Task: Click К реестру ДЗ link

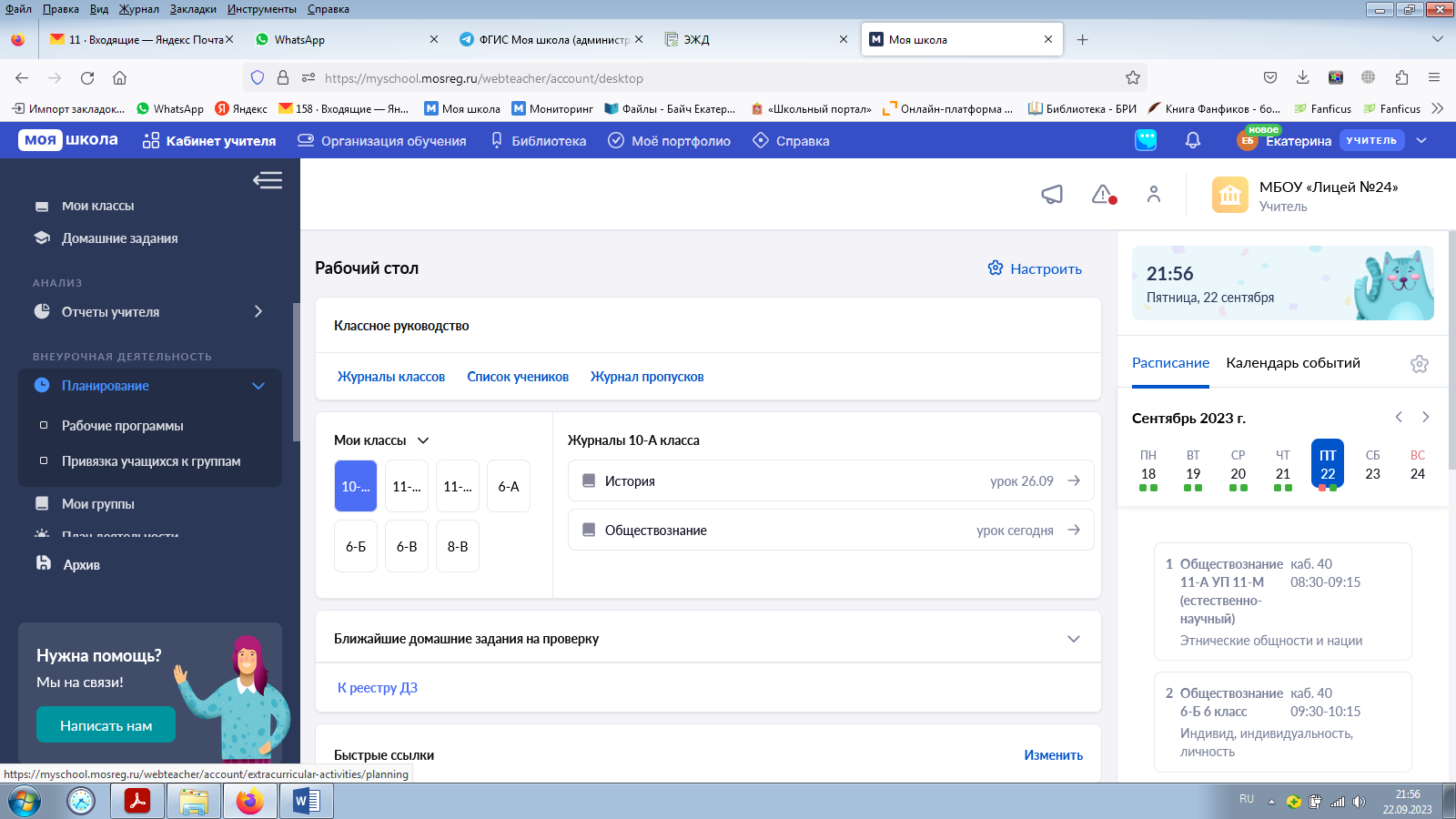Action: coord(378,688)
